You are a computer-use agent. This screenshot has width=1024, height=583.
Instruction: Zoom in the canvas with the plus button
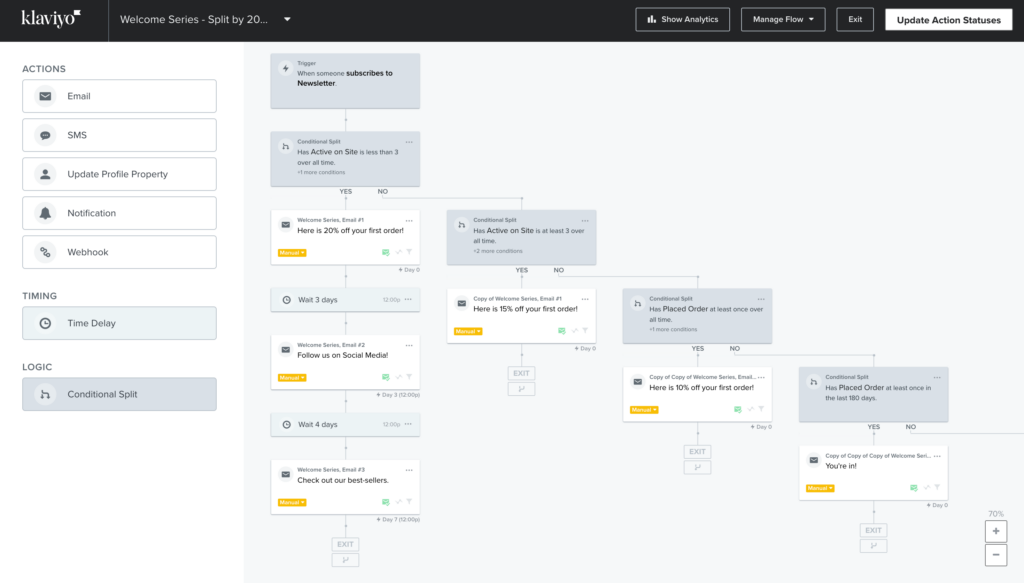pos(995,531)
